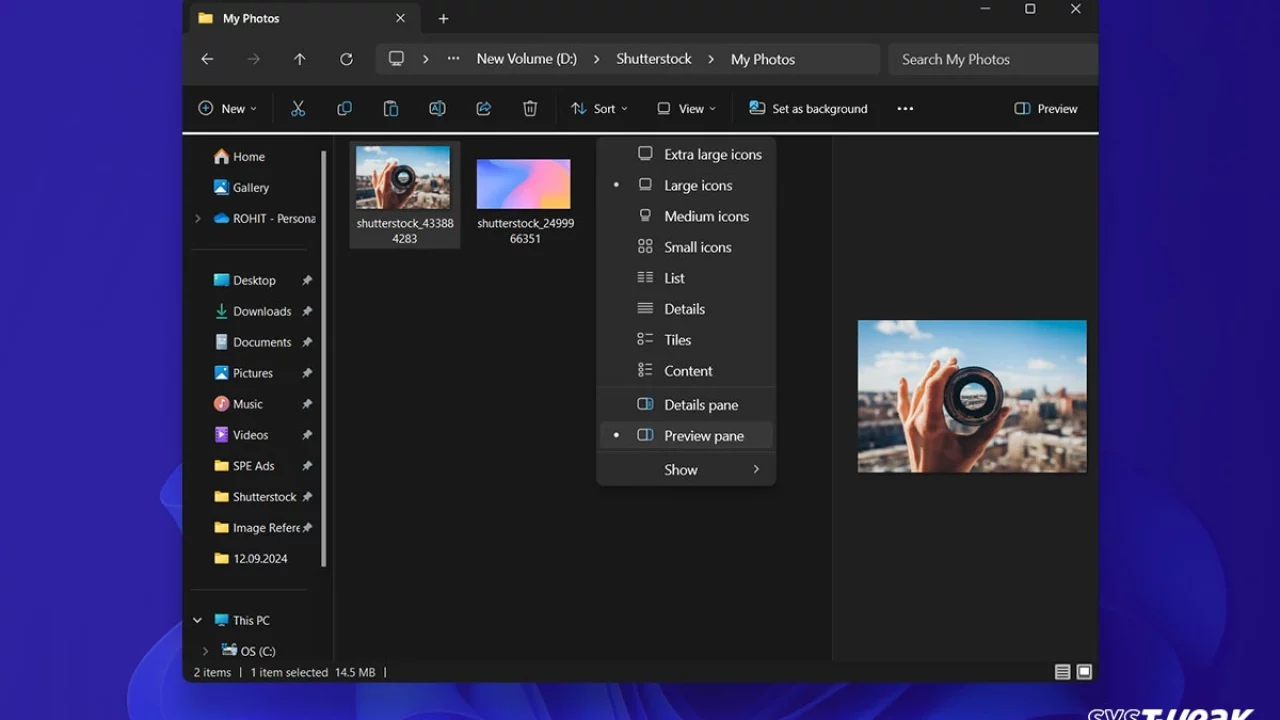Viewport: 1280px width, 720px height.
Task: Select shutterstock_433884283 lens photo thumbnail
Action: pyautogui.click(x=404, y=194)
